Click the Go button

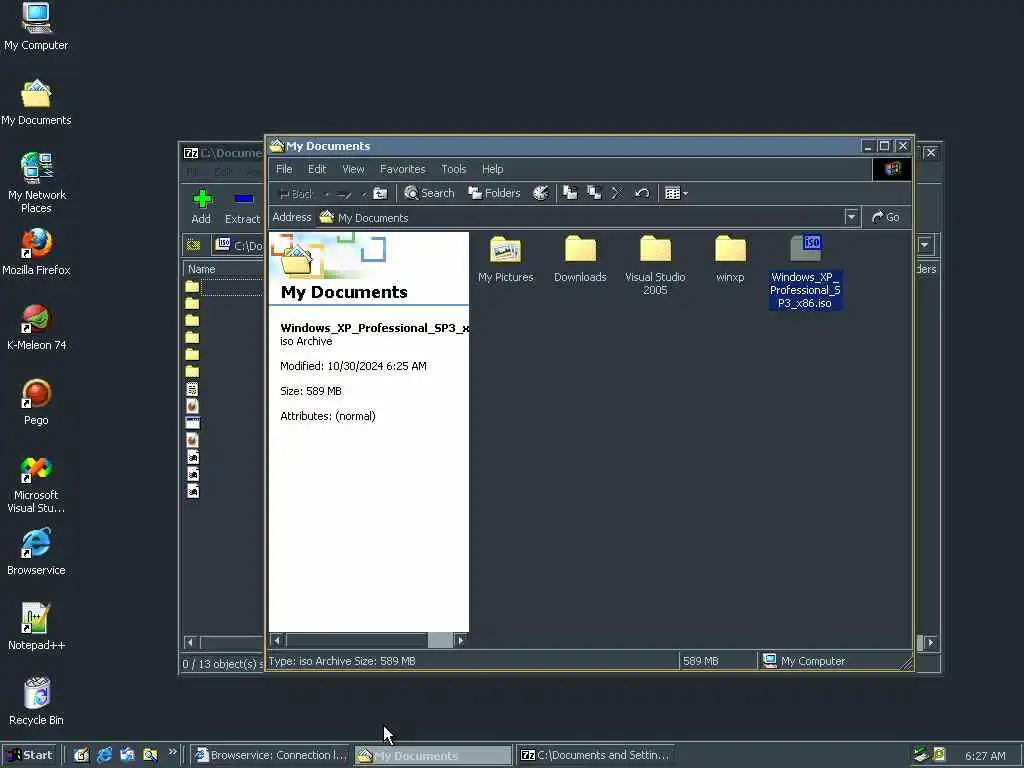coord(886,217)
